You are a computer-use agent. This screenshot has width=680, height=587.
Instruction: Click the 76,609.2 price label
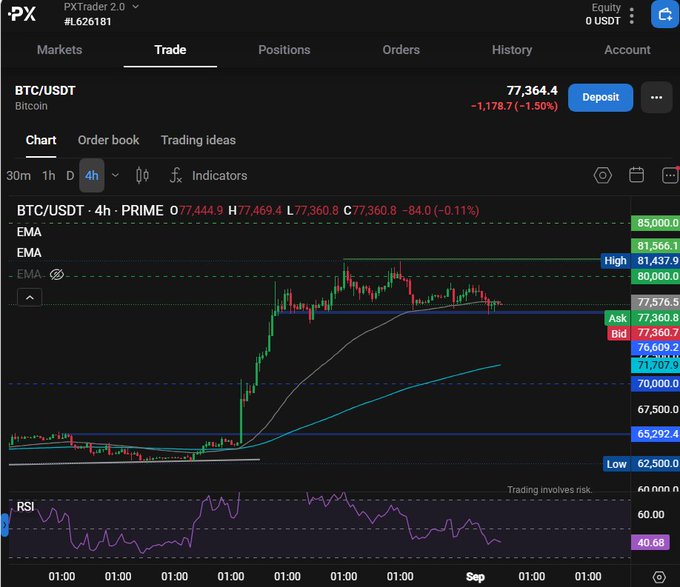click(x=655, y=348)
